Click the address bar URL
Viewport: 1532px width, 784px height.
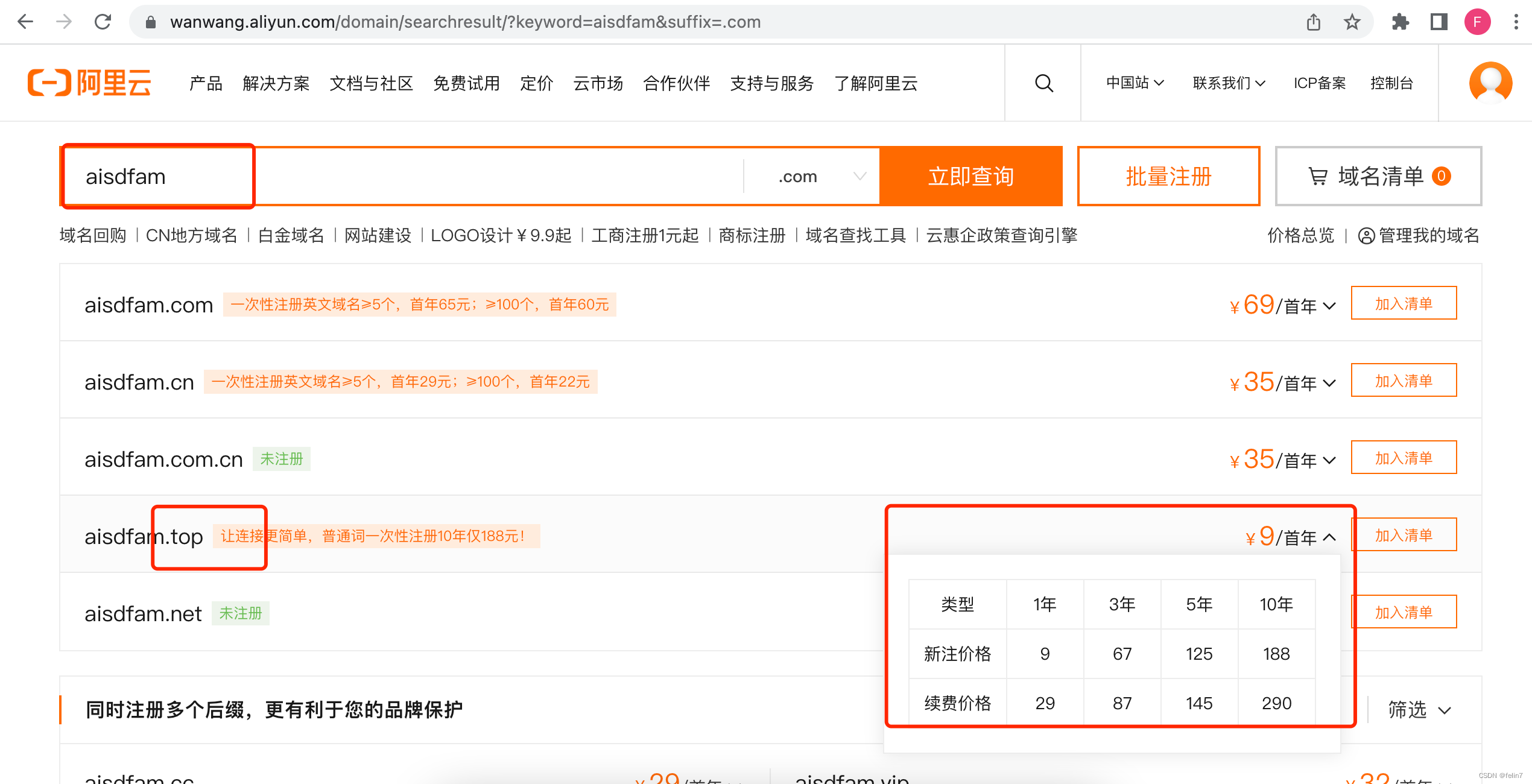coord(465,22)
